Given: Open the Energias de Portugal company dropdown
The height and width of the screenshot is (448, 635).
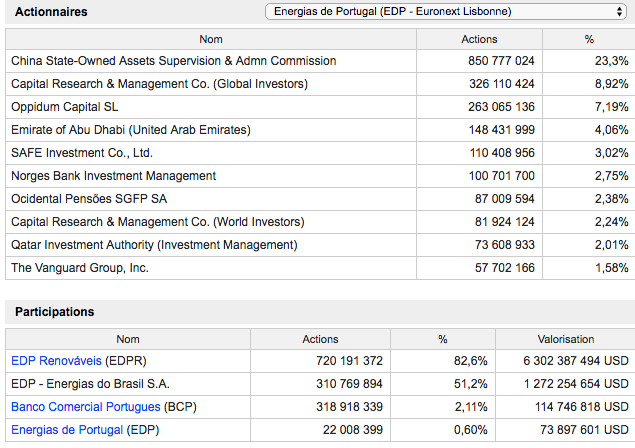Looking at the screenshot, I should point(446,11).
